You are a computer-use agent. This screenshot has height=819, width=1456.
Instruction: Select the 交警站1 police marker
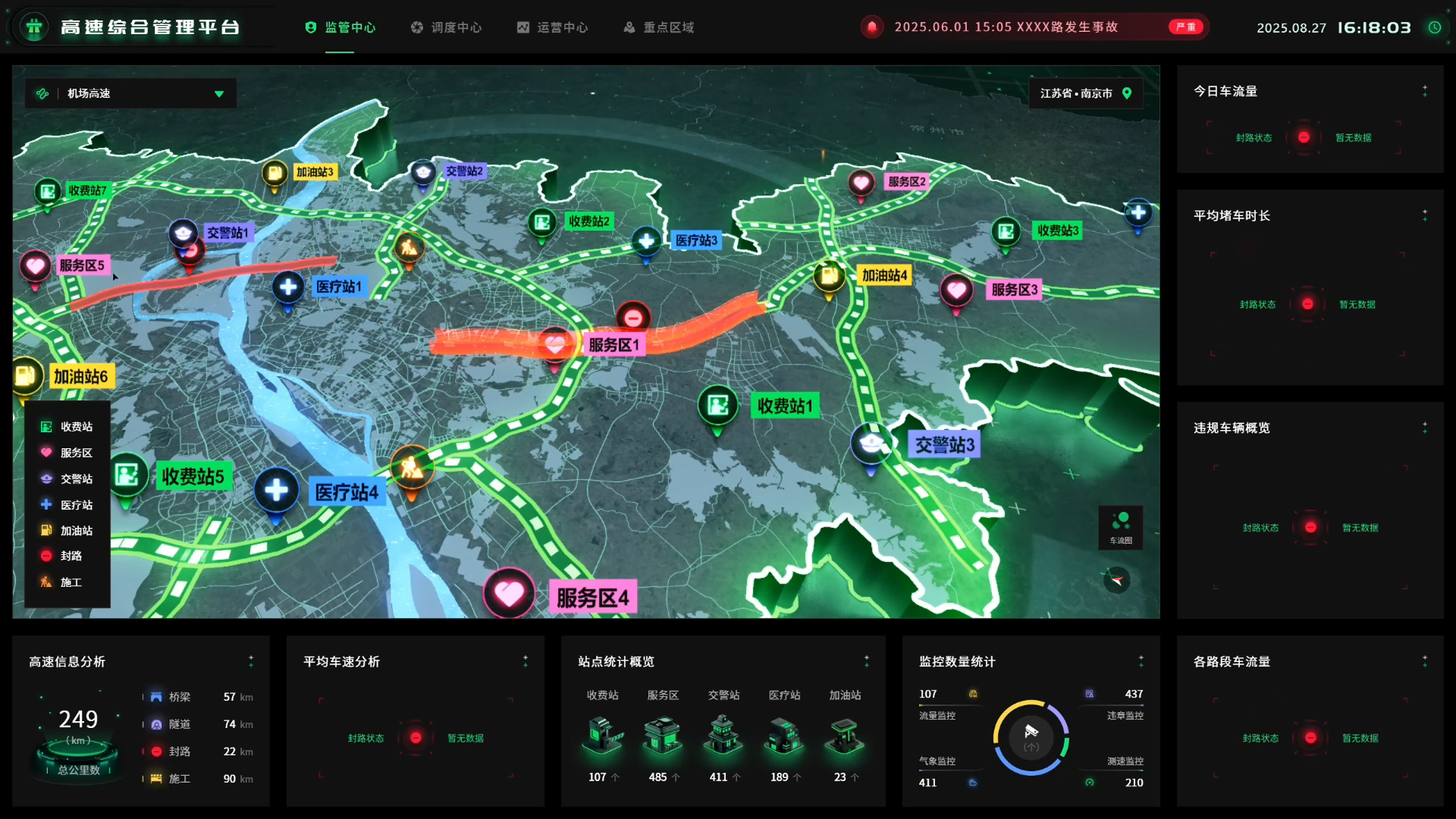[183, 234]
